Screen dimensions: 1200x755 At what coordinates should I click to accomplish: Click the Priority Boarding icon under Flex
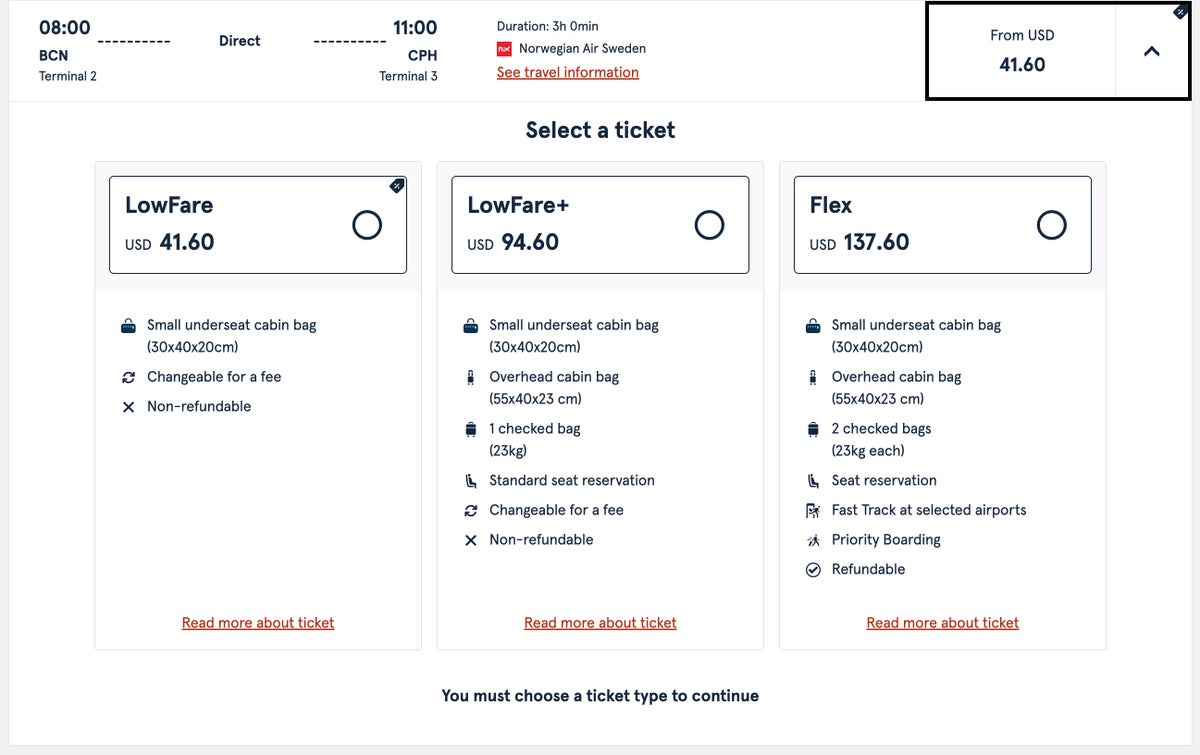(x=812, y=540)
